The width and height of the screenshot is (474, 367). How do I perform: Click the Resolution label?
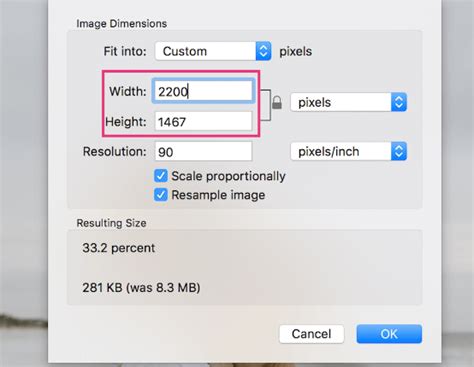point(115,152)
